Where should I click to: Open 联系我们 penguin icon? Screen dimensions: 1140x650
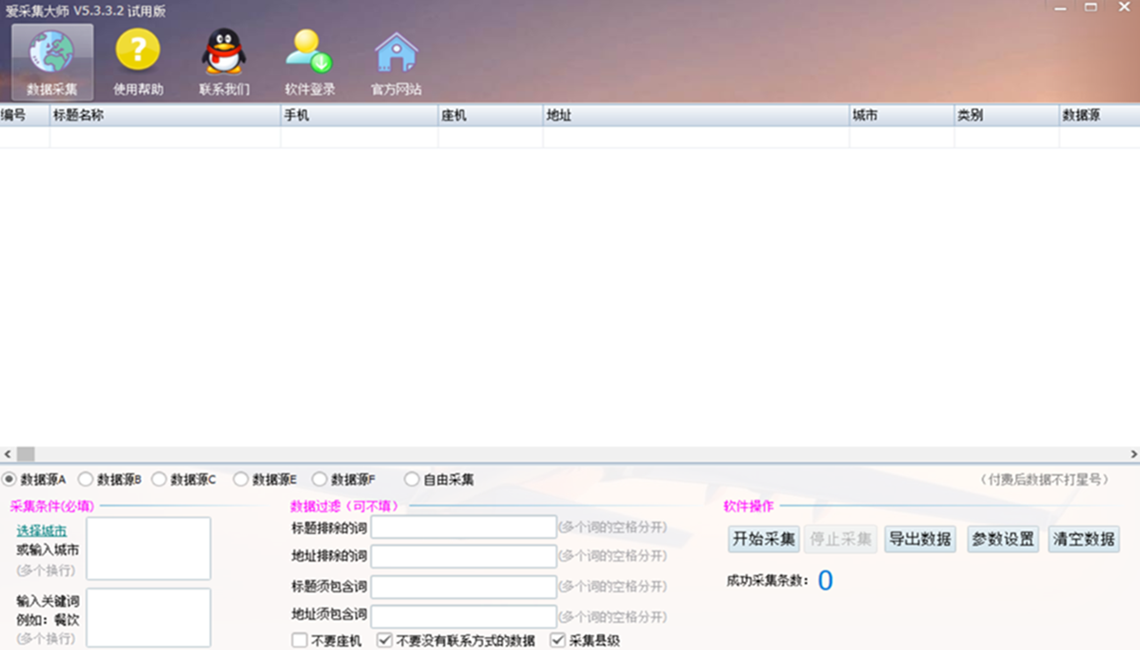tap(224, 52)
